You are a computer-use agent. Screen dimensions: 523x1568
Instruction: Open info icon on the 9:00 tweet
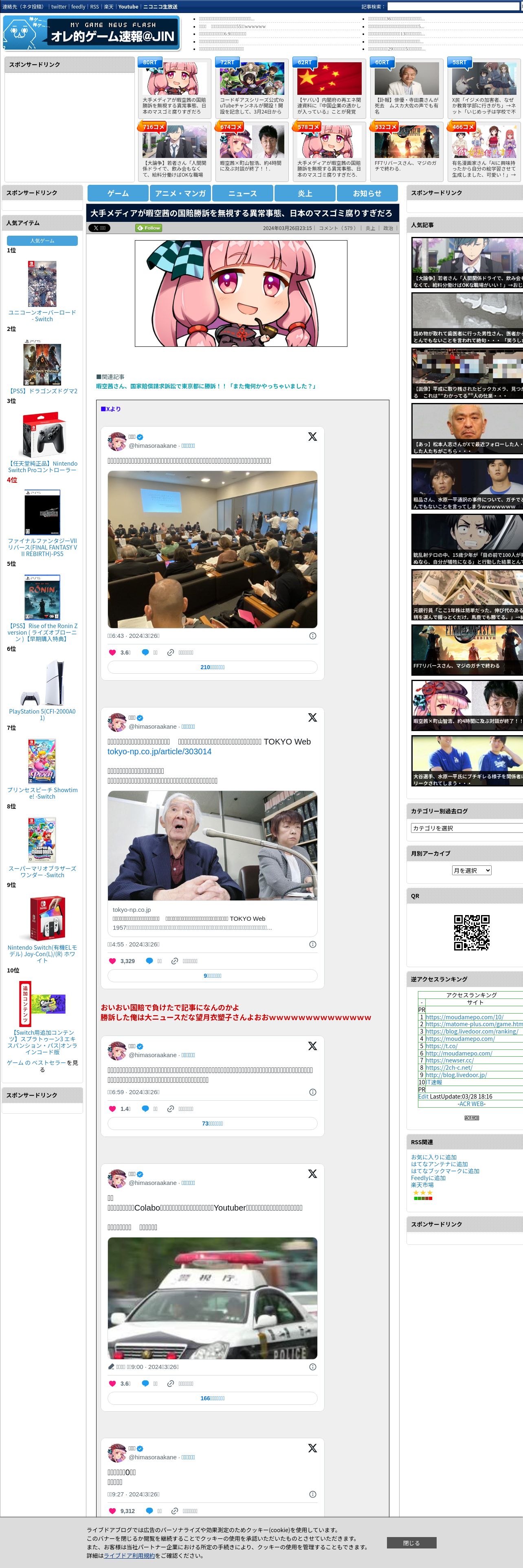312,1367
